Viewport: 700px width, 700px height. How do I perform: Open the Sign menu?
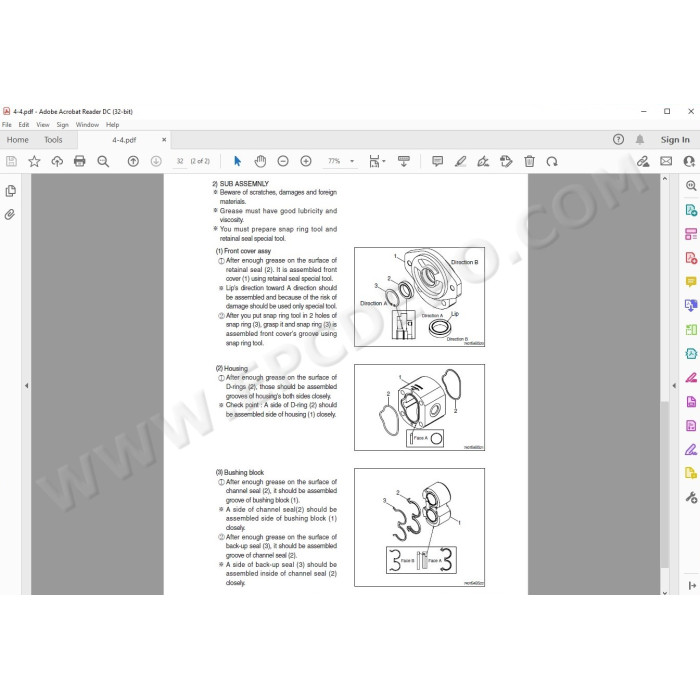[x=62, y=125]
